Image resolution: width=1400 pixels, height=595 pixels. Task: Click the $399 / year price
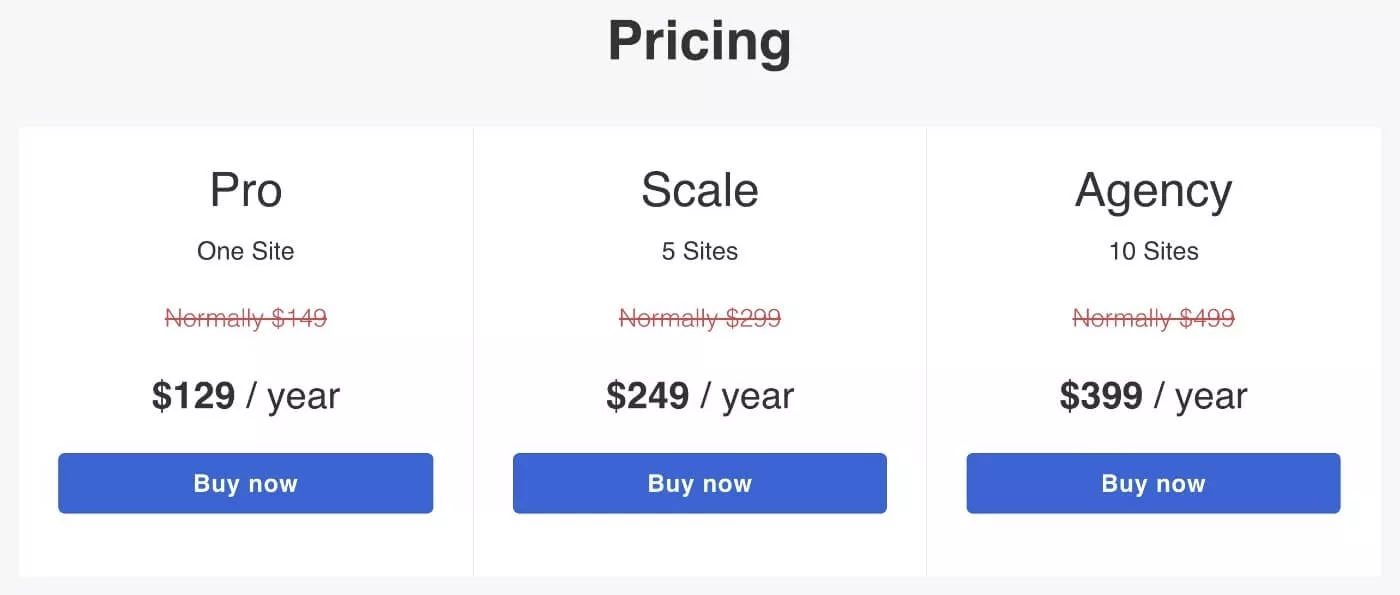pyautogui.click(x=1154, y=397)
